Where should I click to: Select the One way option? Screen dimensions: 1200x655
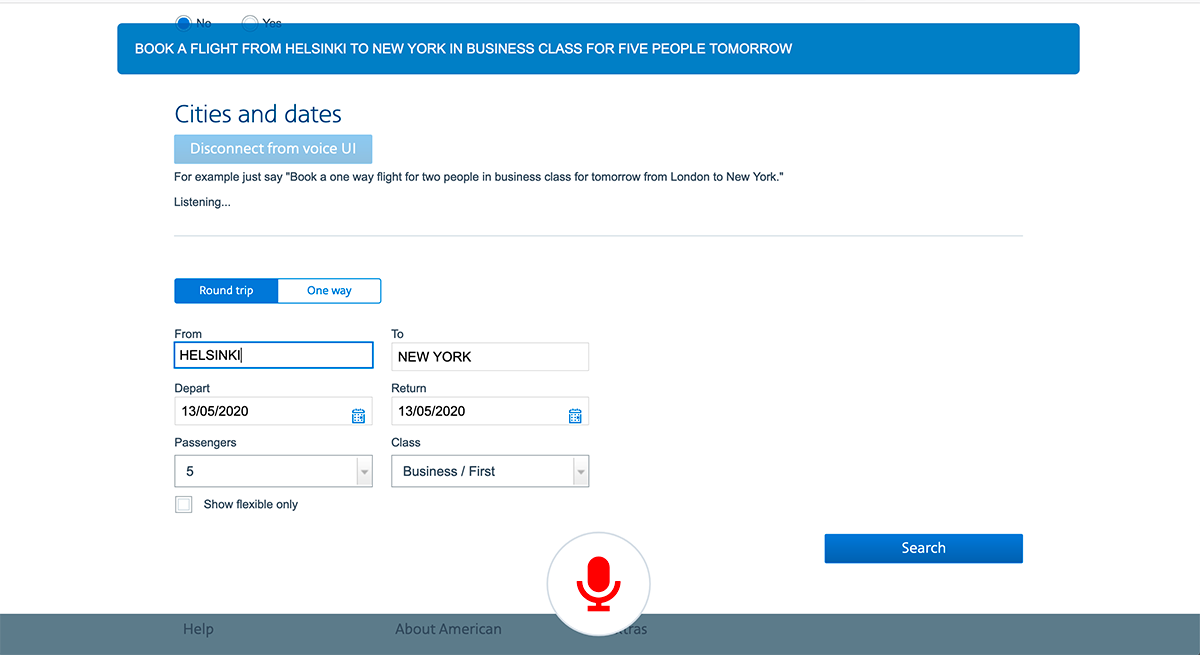coord(329,291)
